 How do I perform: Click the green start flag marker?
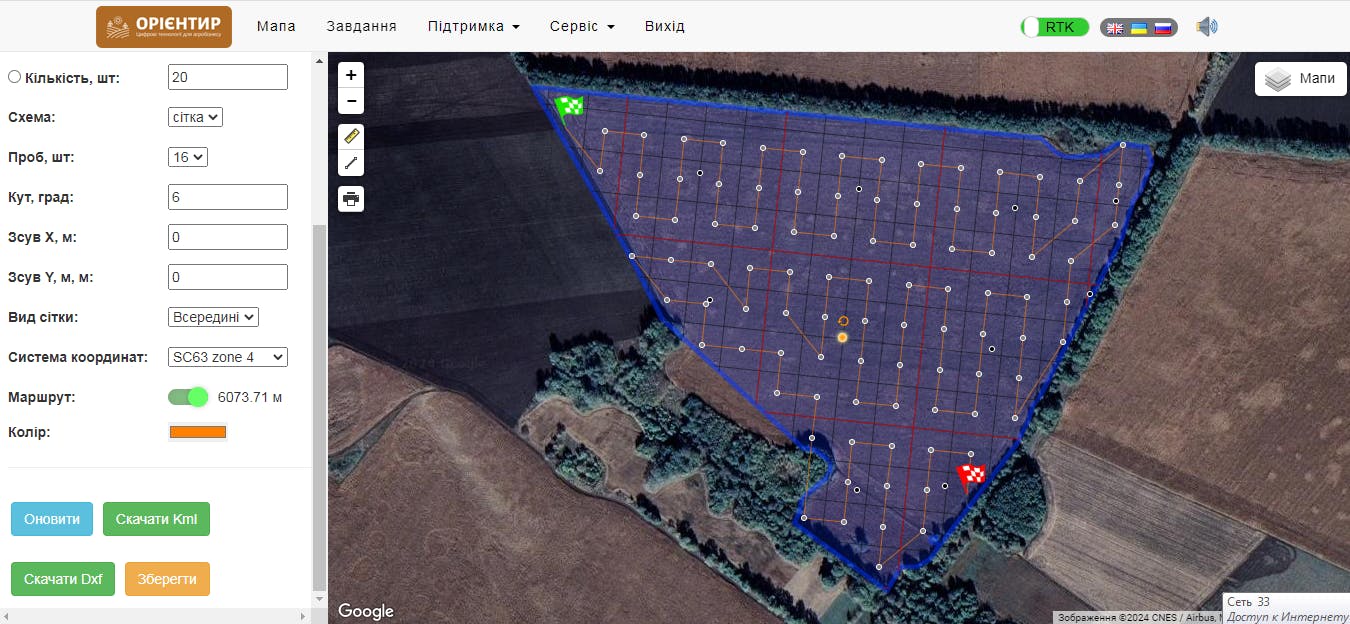pyautogui.click(x=570, y=106)
